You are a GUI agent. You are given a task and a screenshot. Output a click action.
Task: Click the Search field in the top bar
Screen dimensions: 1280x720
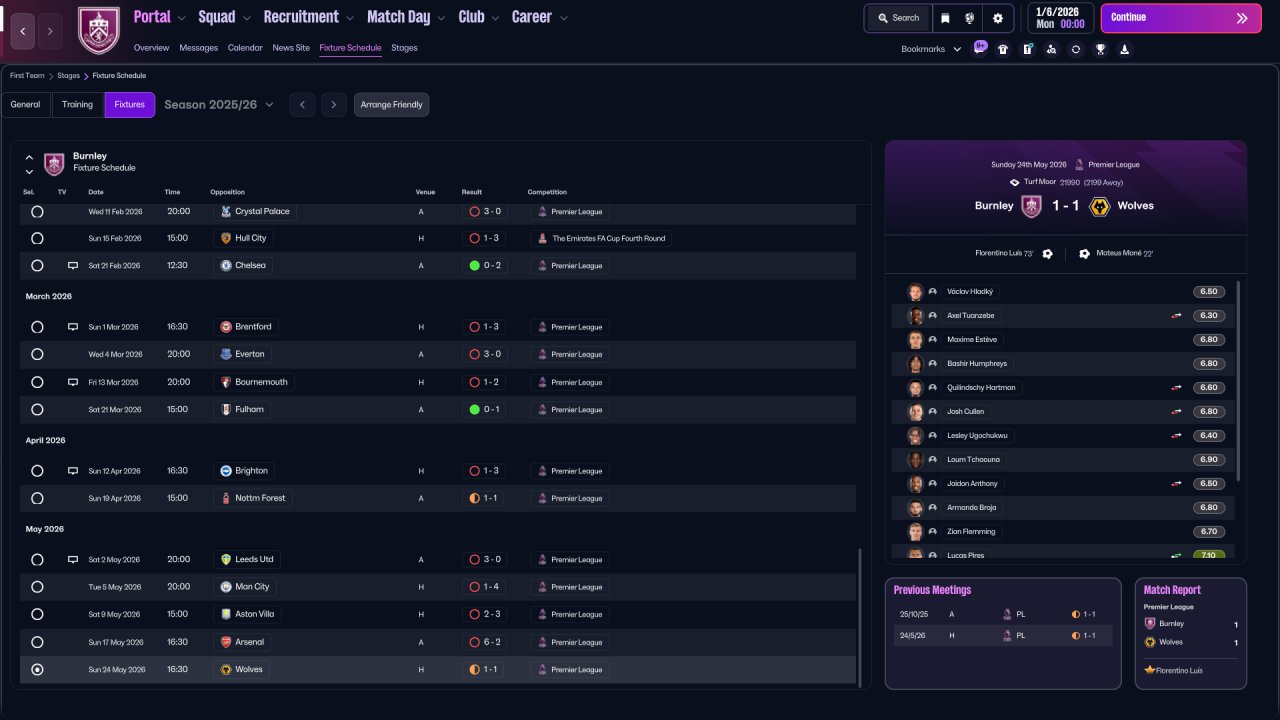[x=897, y=18]
